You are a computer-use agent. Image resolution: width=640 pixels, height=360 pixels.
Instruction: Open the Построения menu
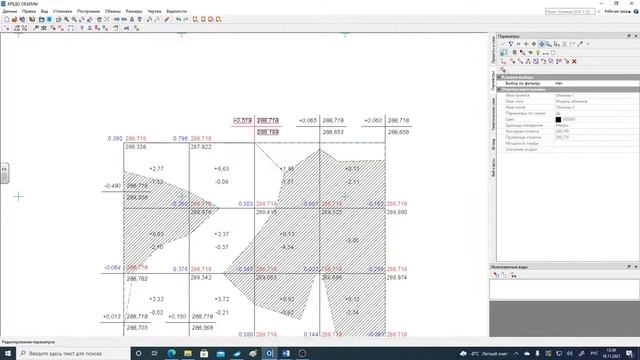click(88, 11)
